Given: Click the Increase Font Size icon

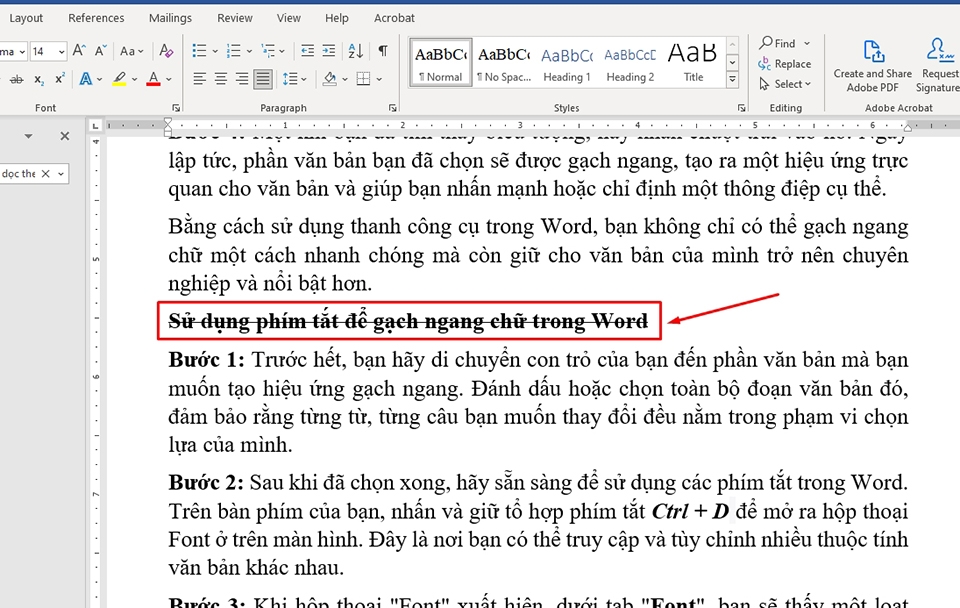Looking at the screenshot, I should point(79,51).
